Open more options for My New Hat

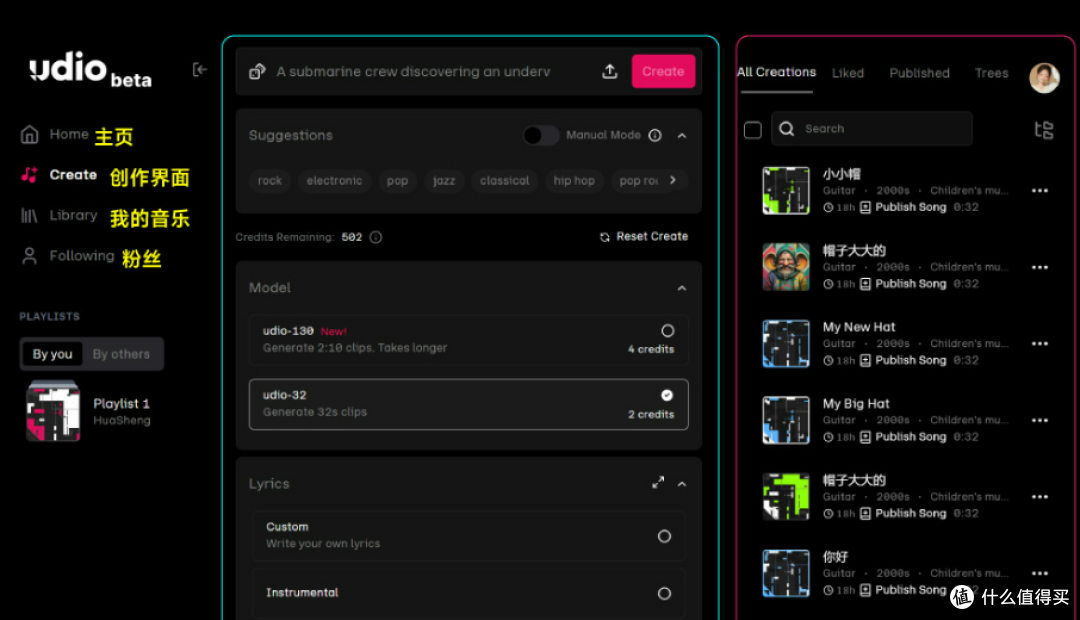coord(1040,344)
